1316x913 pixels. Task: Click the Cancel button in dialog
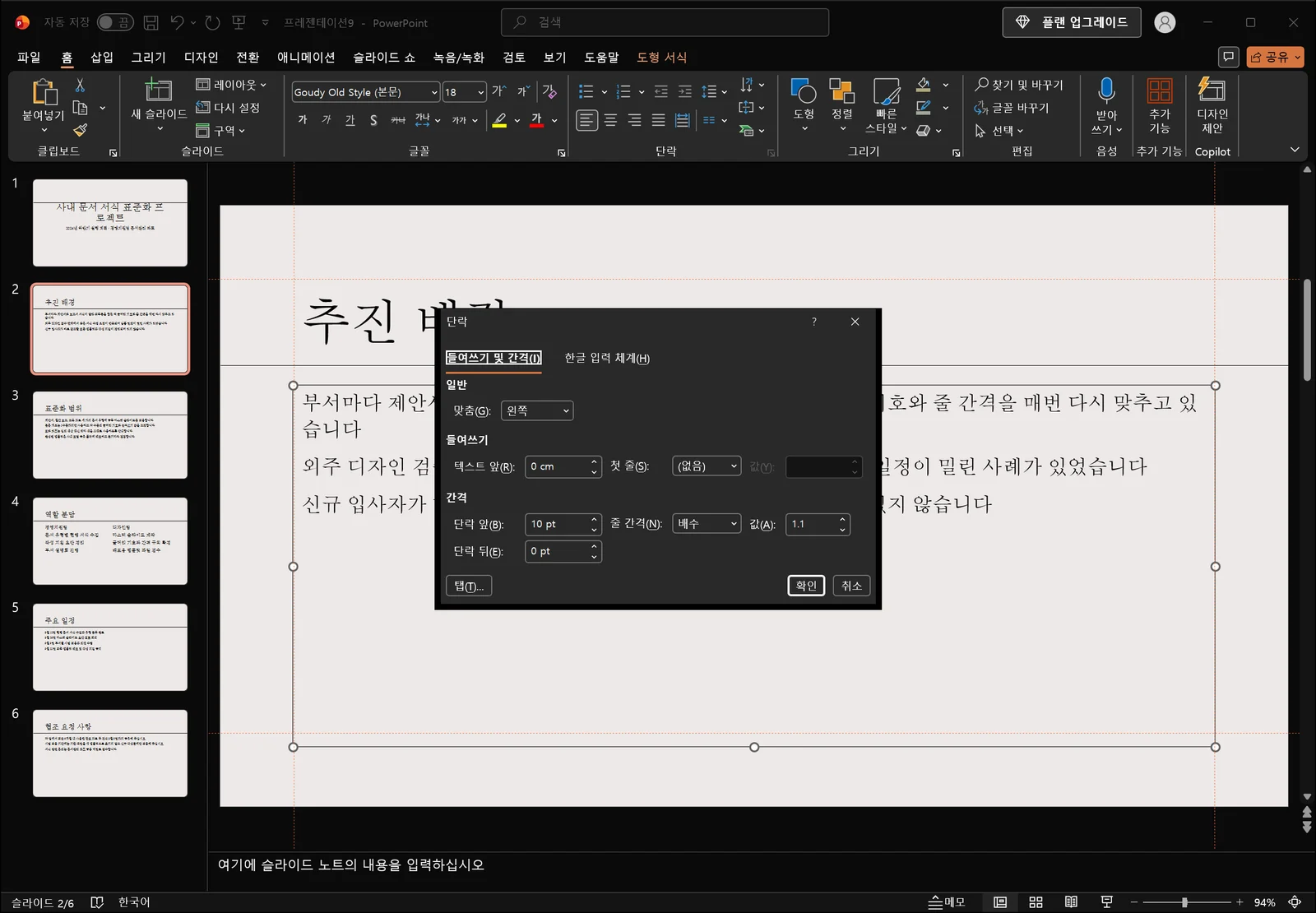[x=851, y=586]
